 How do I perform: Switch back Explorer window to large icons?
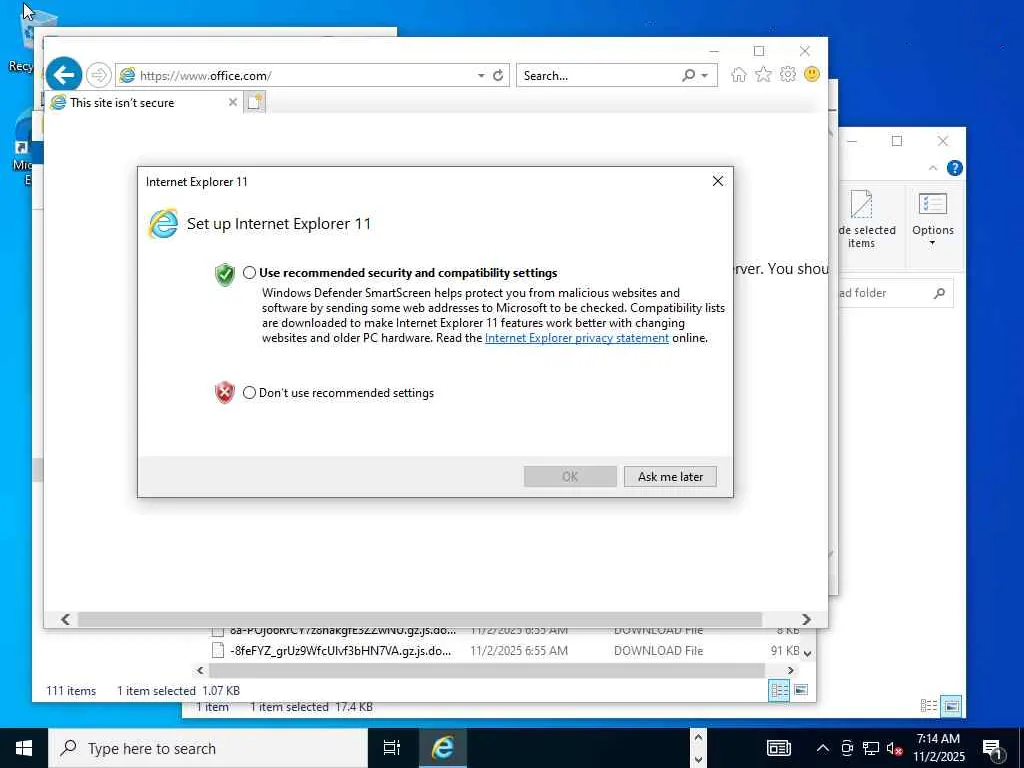pos(952,706)
